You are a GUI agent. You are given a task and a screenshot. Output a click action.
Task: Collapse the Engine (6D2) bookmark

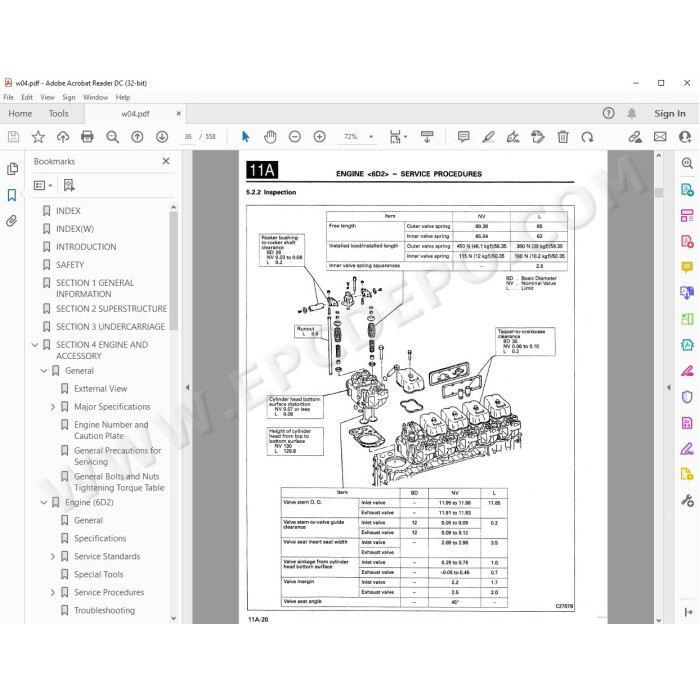(x=44, y=502)
